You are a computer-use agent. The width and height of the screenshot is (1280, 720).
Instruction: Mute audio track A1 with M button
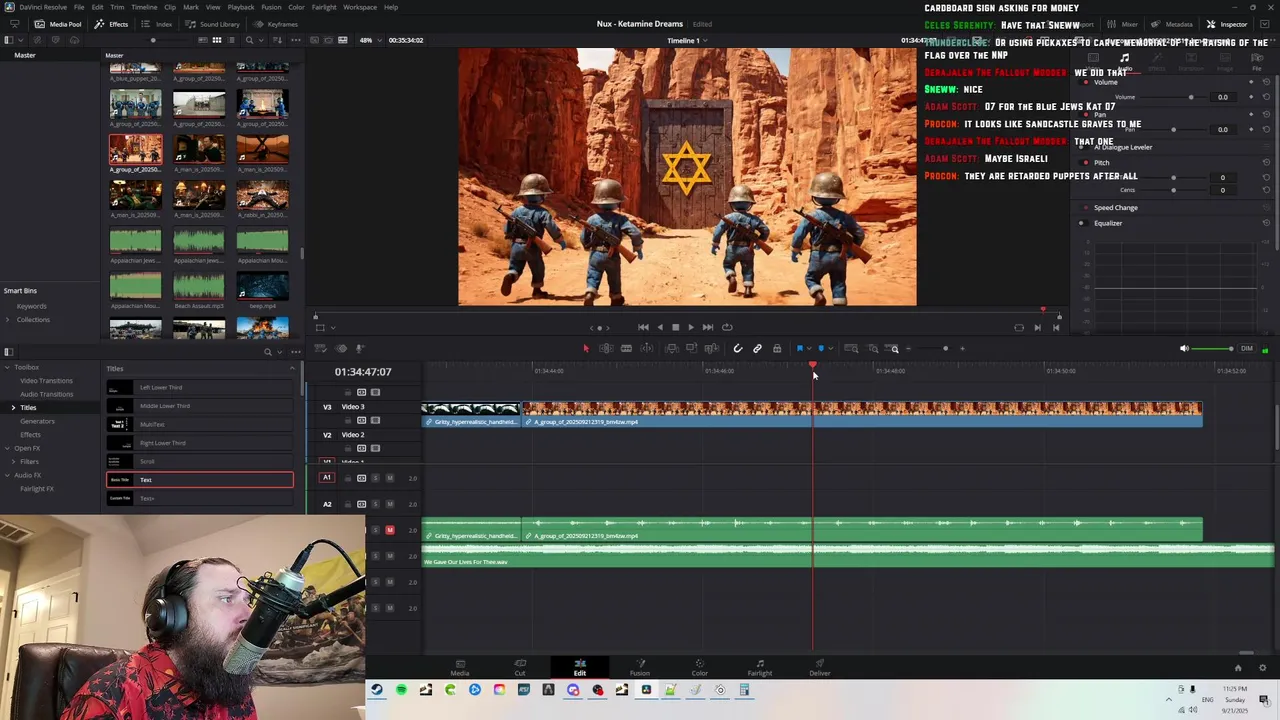pyautogui.click(x=389, y=478)
